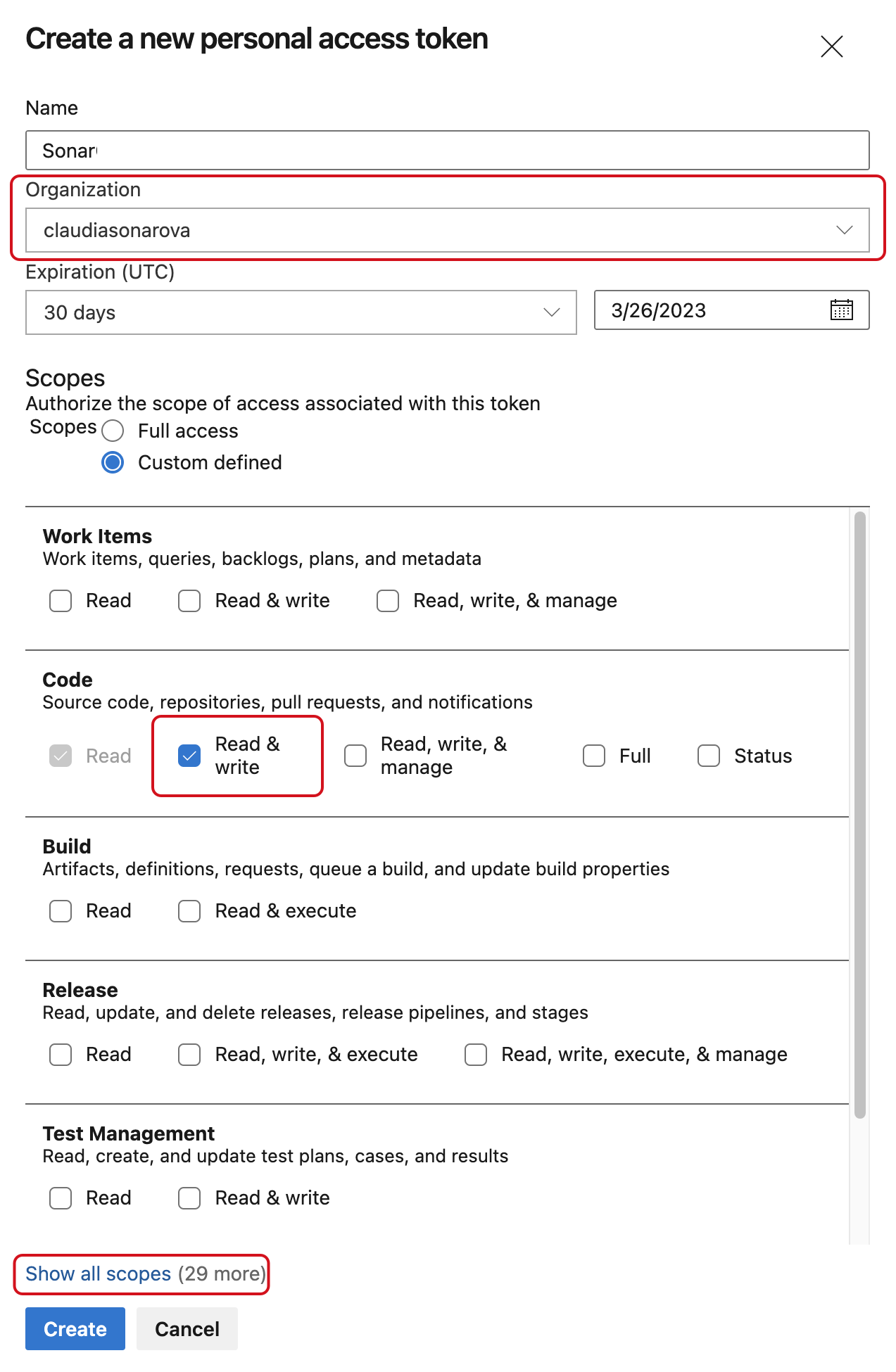
Task: Check Test Management Read checkbox
Action: pyautogui.click(x=61, y=1198)
